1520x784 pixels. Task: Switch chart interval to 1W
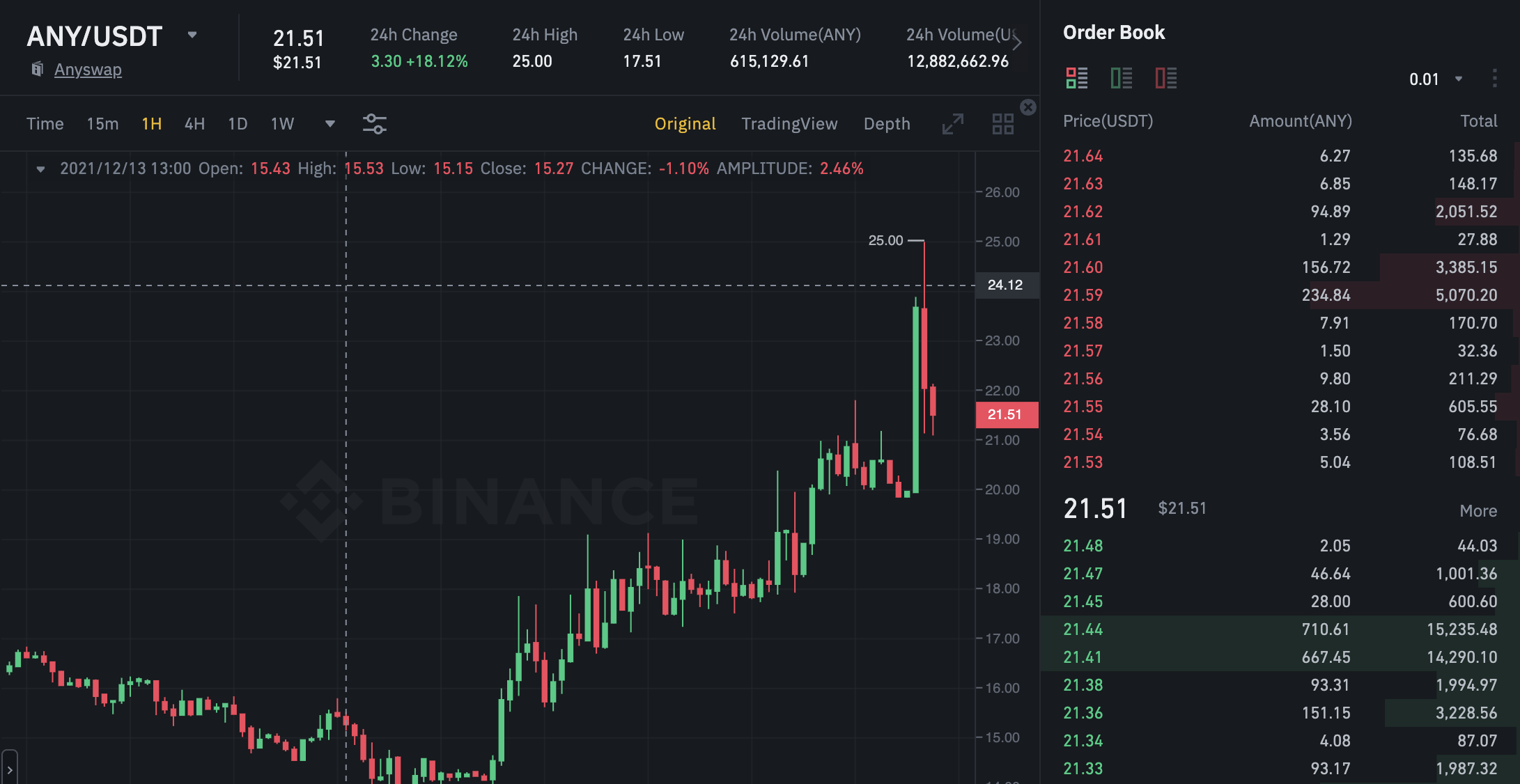click(282, 124)
